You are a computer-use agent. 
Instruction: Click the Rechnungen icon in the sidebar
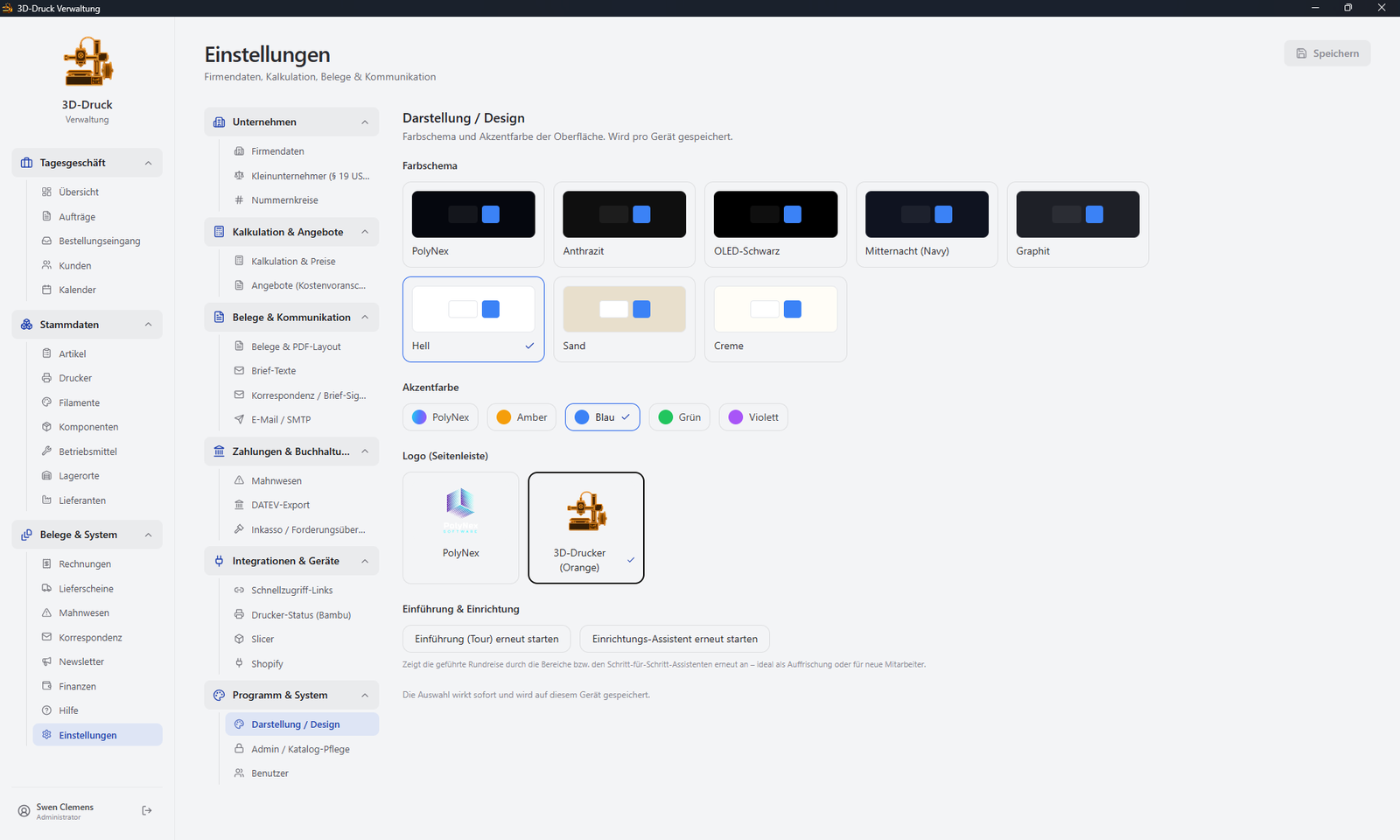click(x=47, y=563)
